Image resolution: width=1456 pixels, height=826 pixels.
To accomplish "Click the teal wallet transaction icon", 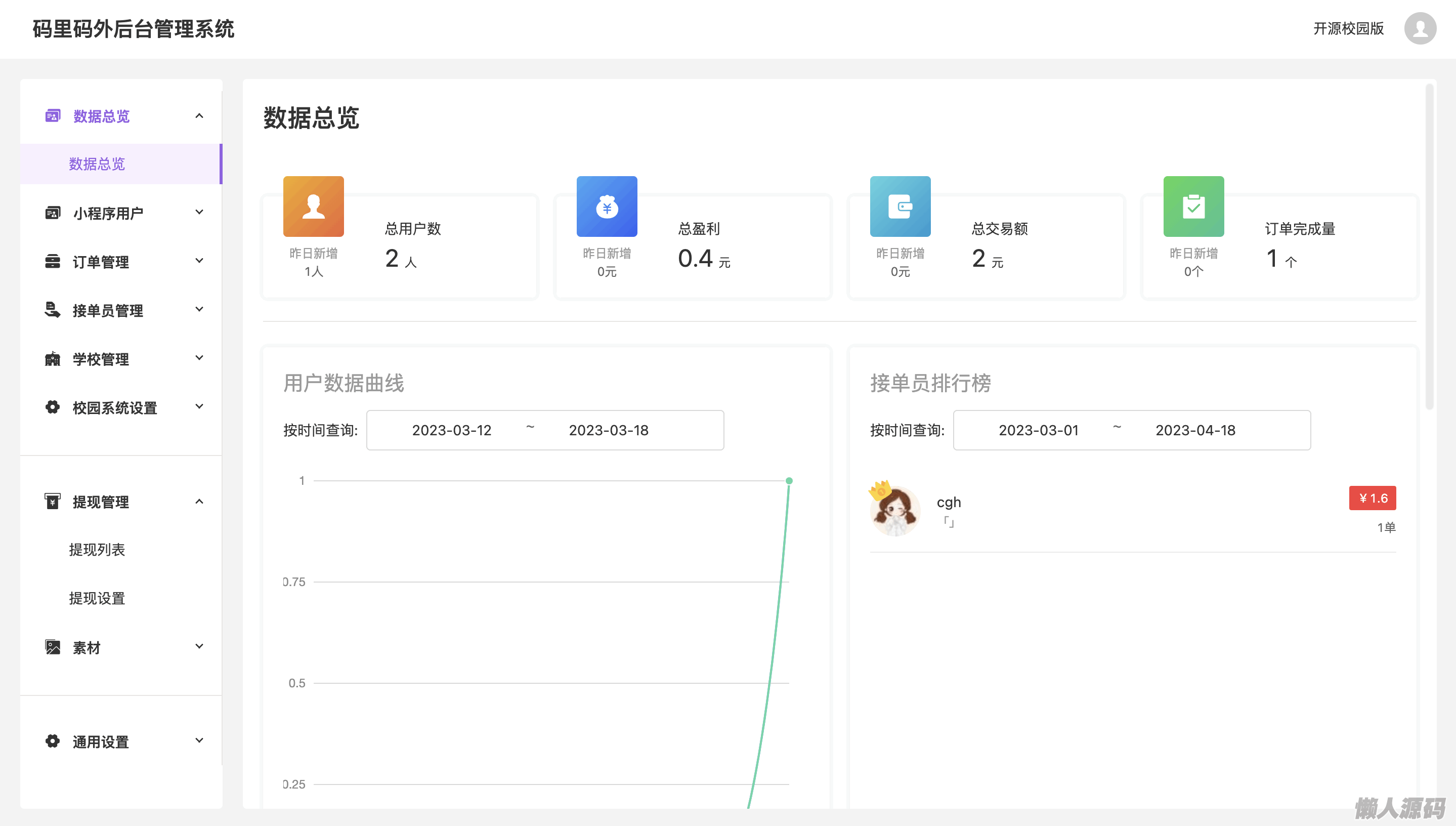I will 900,206.
